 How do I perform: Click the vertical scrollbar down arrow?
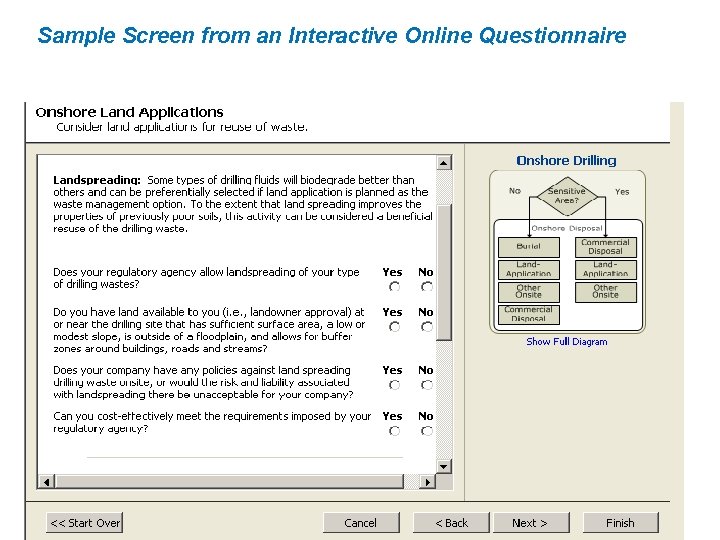pyautogui.click(x=444, y=467)
